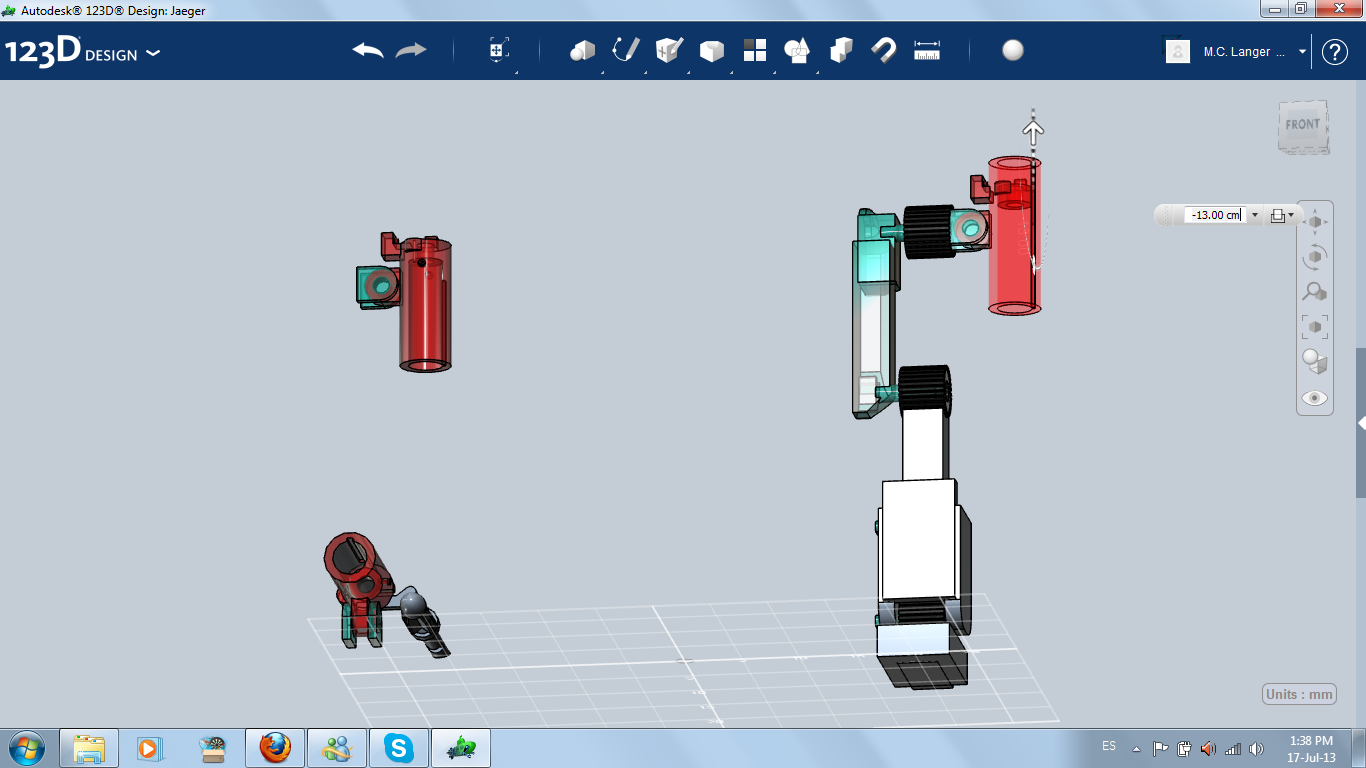Undo the last action
Screen dimensions: 1366x768
[368, 51]
